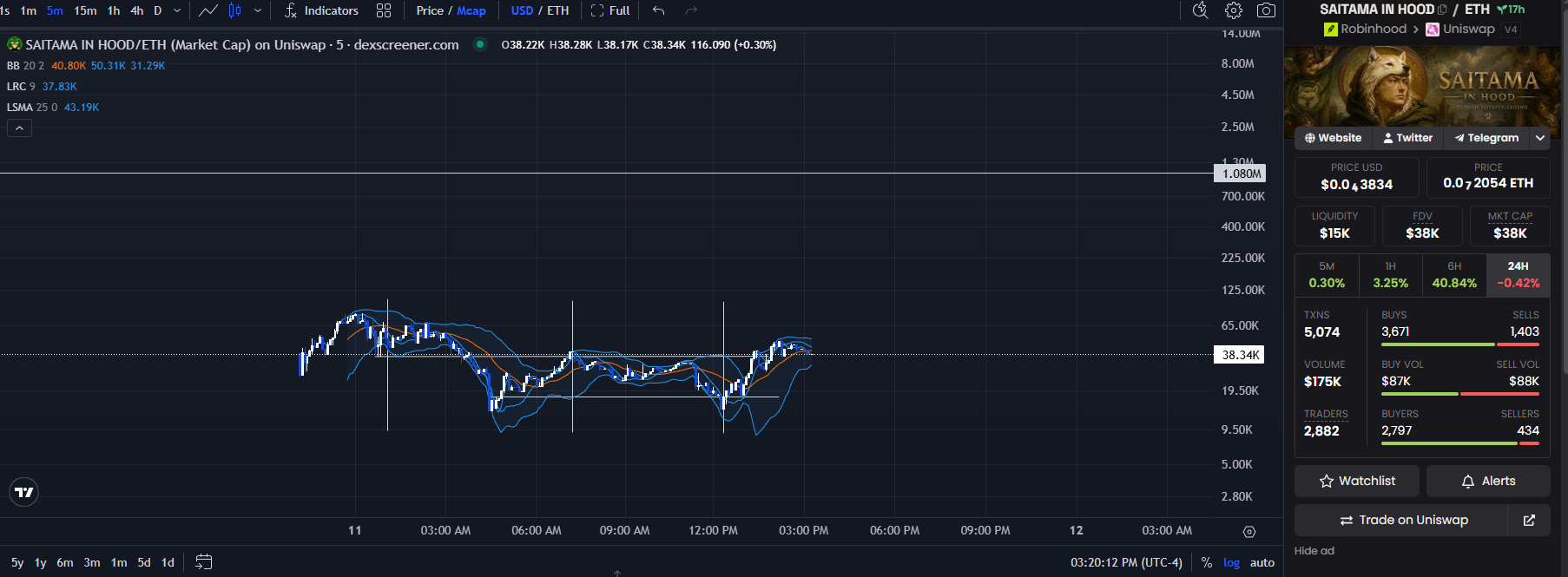Set range to 1d

[168, 562]
